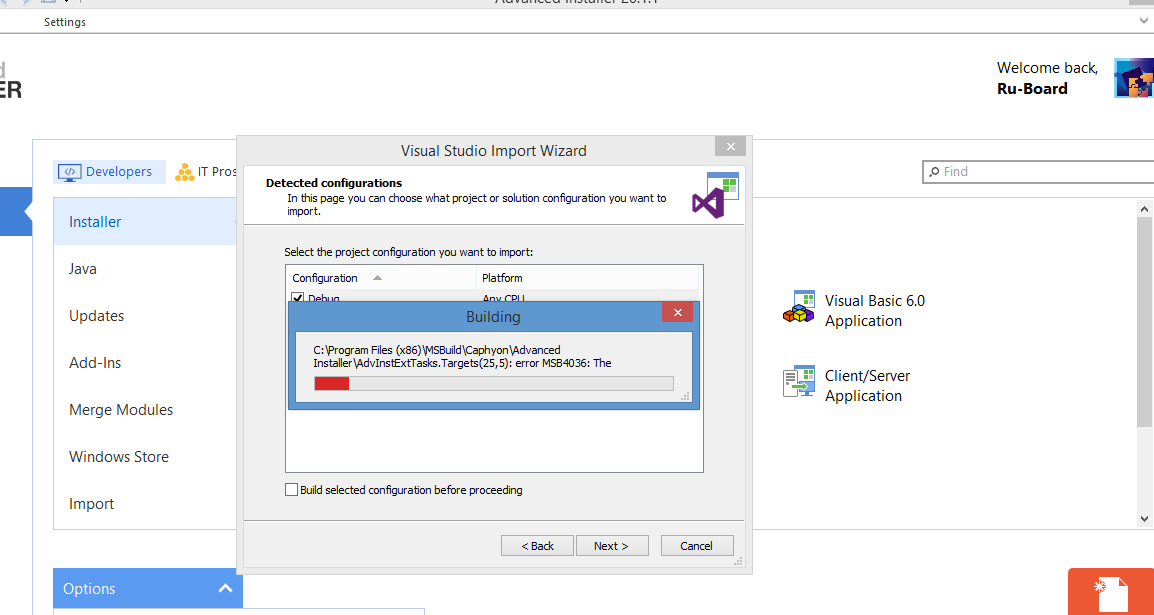Click the IT Pros honeycomb icon

pos(185,172)
